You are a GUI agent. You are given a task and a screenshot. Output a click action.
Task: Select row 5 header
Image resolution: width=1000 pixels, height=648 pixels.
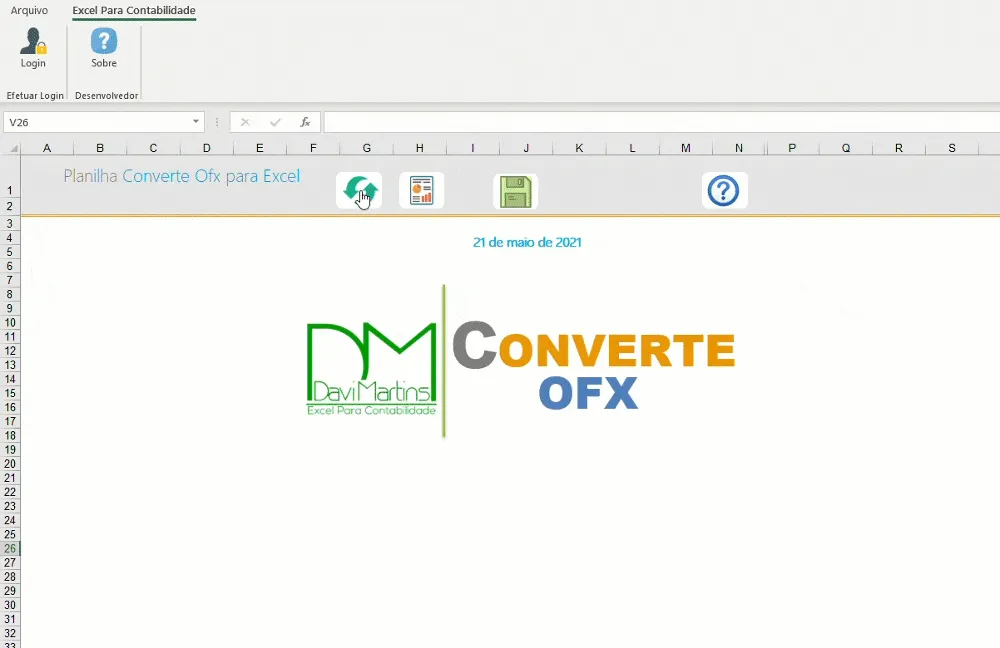pyautogui.click(x=10, y=252)
